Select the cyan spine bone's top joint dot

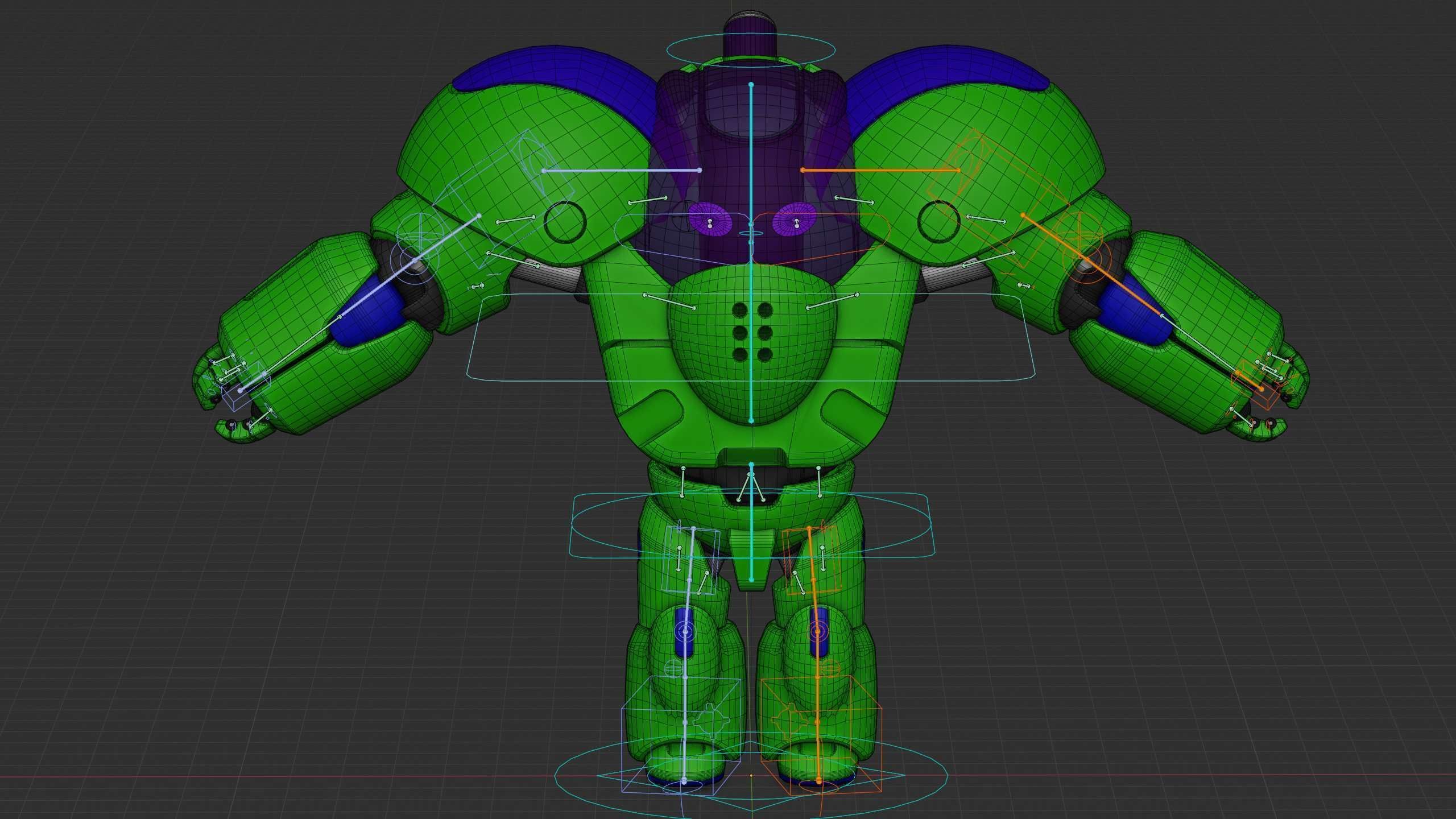pyautogui.click(x=751, y=85)
